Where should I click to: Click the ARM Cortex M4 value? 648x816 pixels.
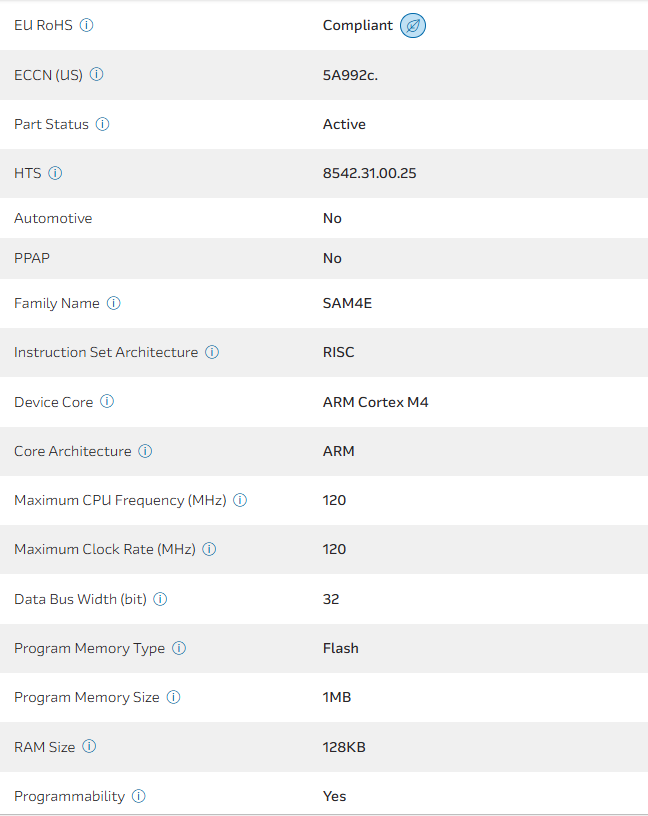375,402
